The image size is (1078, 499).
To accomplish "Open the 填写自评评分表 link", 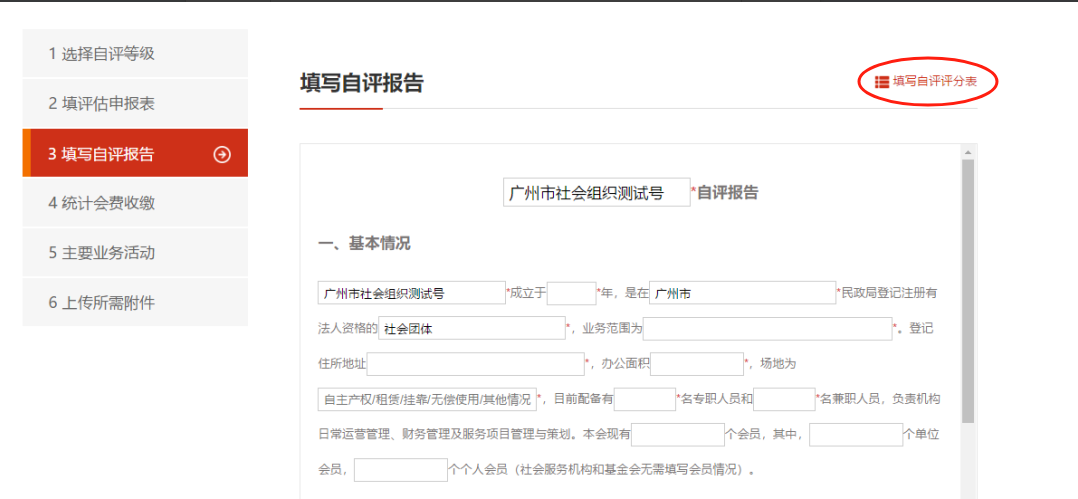I will pyautogui.click(x=935, y=82).
